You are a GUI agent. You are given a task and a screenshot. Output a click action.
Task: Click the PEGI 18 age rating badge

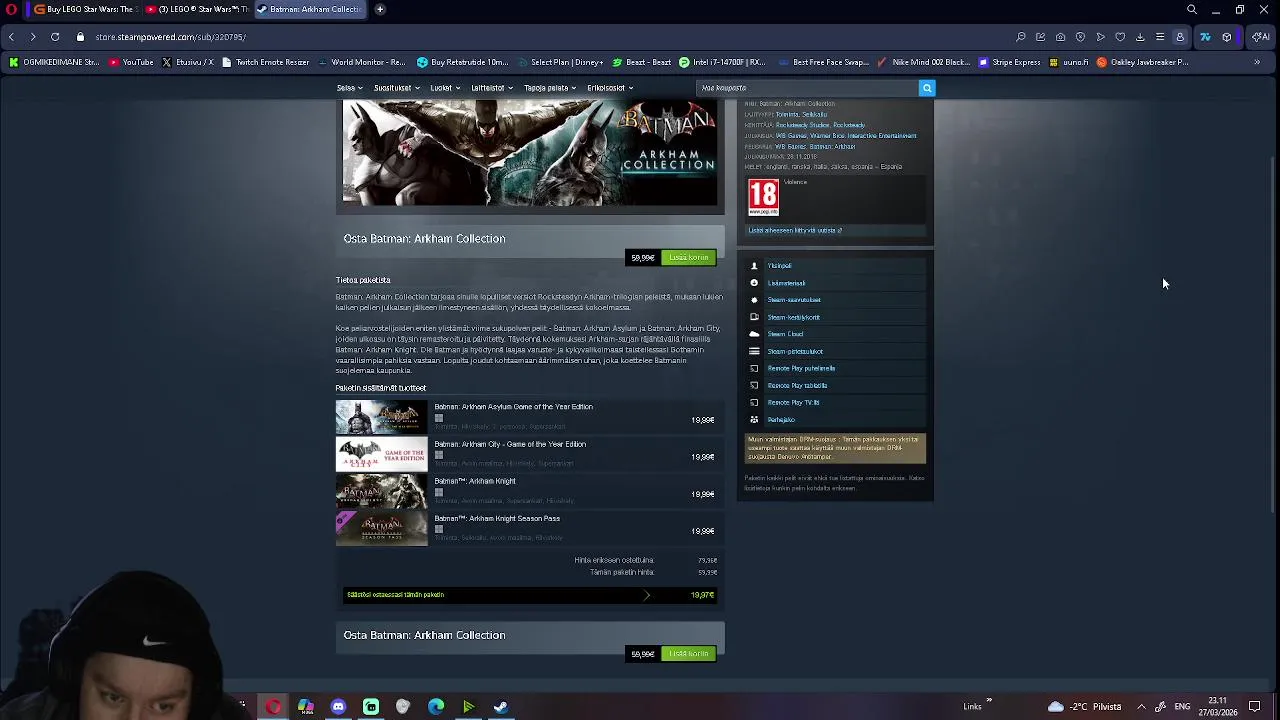click(x=763, y=197)
